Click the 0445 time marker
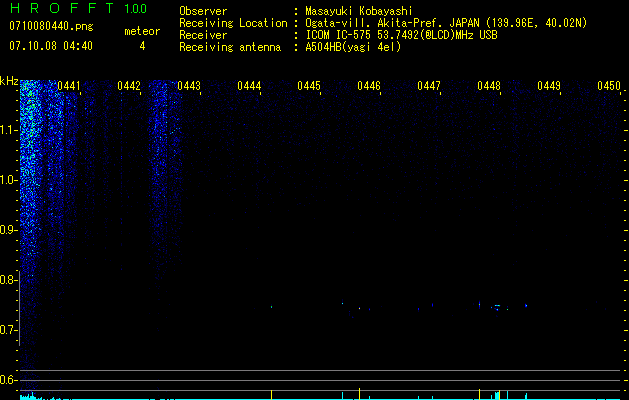Screen dimensions: 629x400 [x=308, y=86]
